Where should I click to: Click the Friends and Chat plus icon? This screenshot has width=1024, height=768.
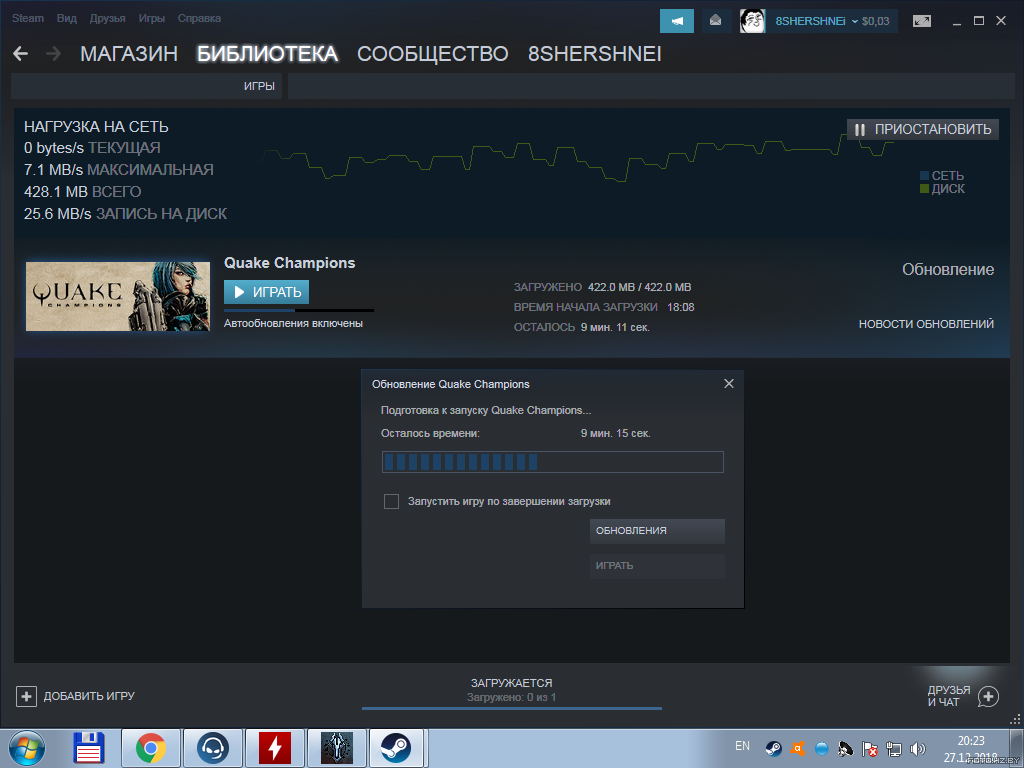click(988, 696)
